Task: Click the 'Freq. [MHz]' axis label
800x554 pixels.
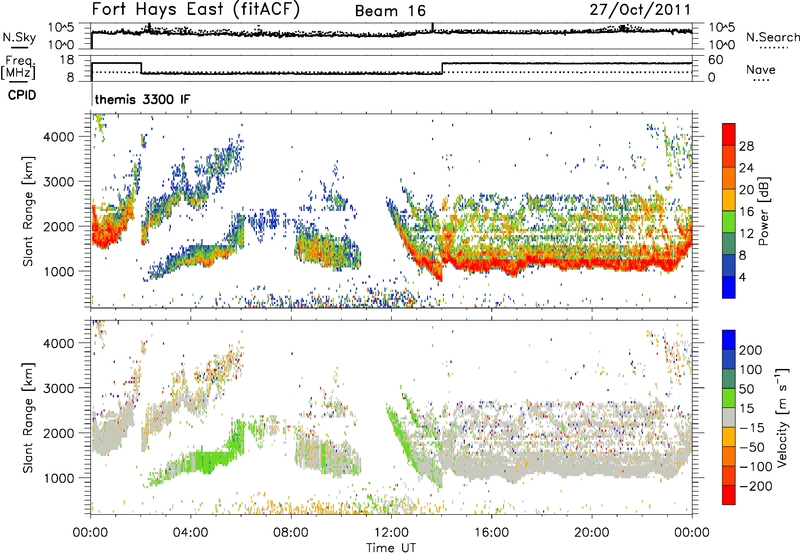Action: 18,67
